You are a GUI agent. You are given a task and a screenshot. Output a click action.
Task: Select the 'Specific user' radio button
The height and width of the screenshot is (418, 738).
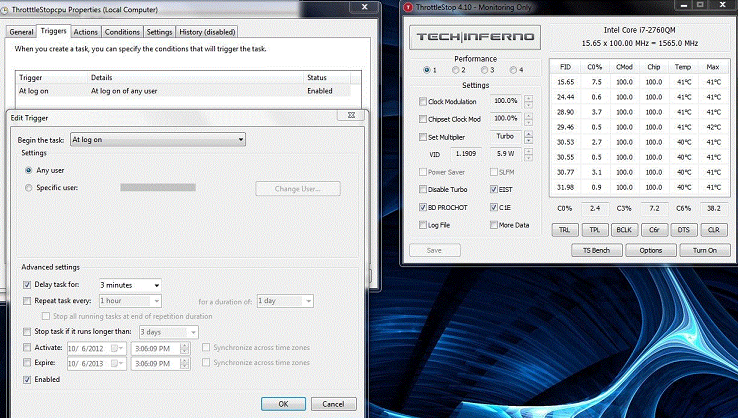[29, 188]
